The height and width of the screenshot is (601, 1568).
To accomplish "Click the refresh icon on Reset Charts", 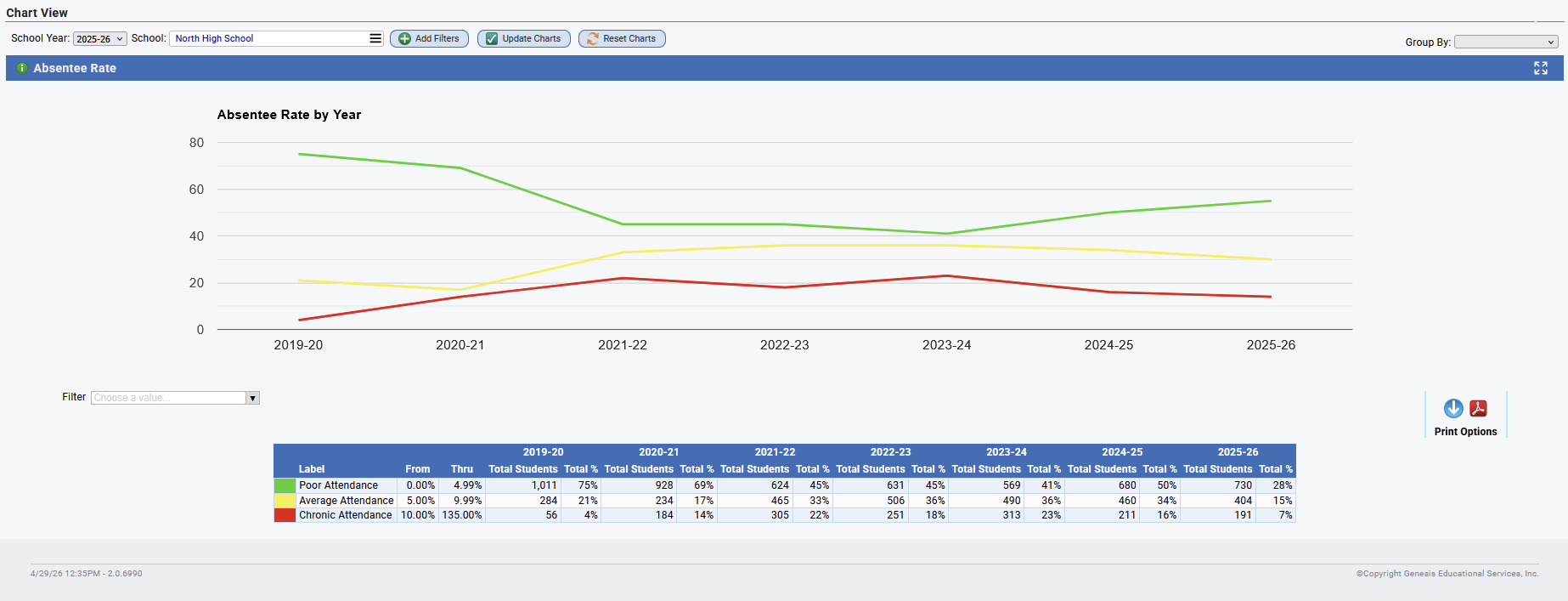I will click(593, 39).
